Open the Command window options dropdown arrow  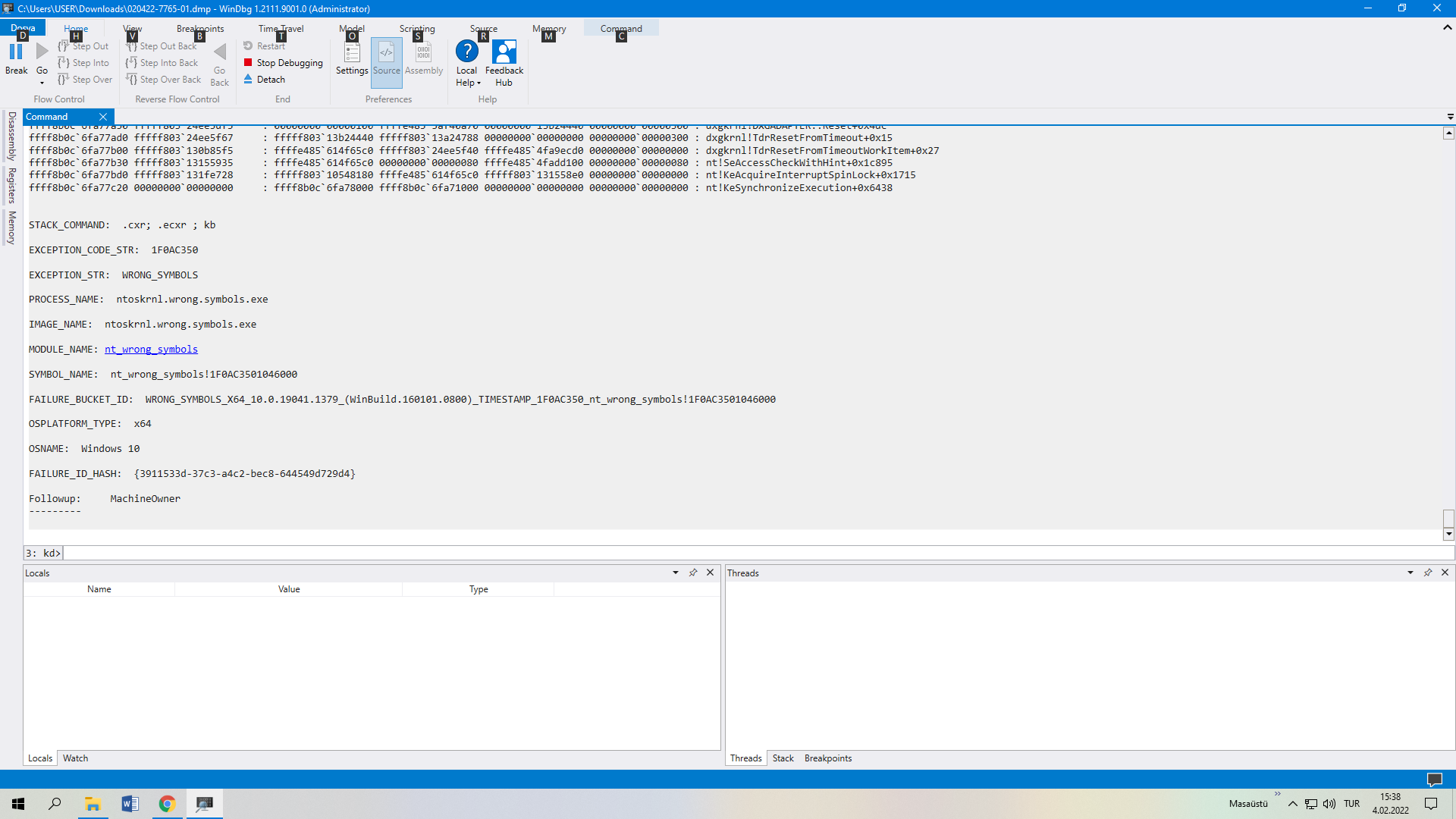coord(1450,117)
